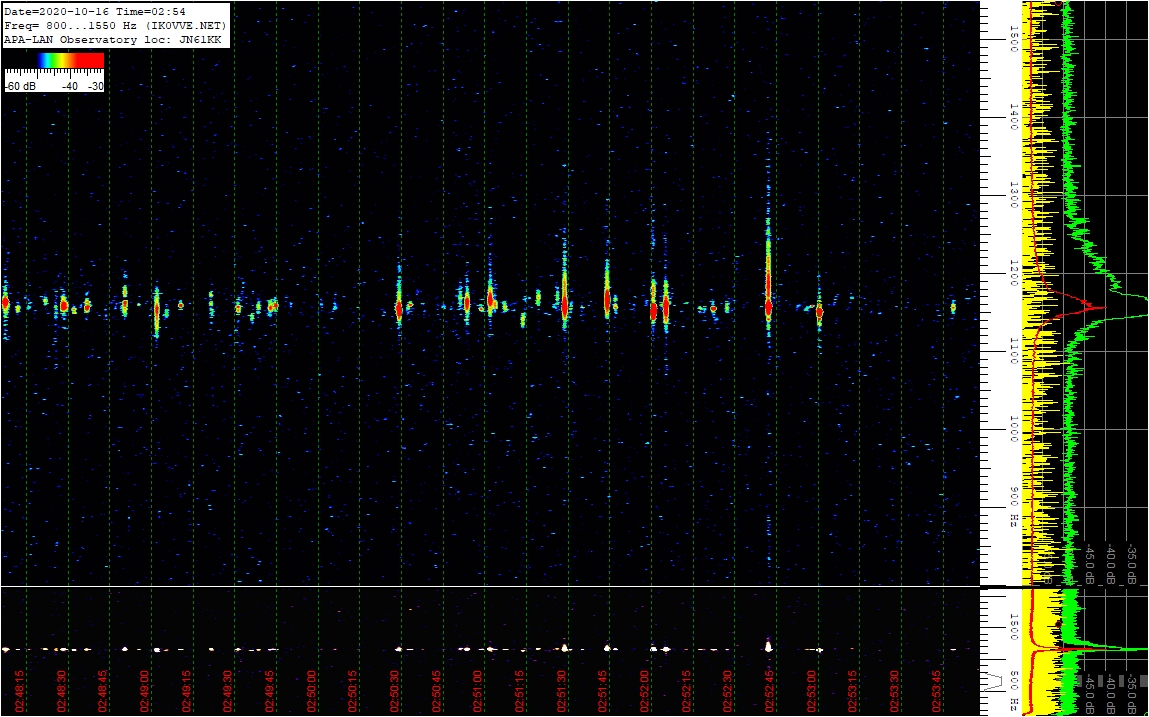The height and width of the screenshot is (717, 1149).
Task: Click the 1300 label on the frequency axis
Action: (1013, 196)
